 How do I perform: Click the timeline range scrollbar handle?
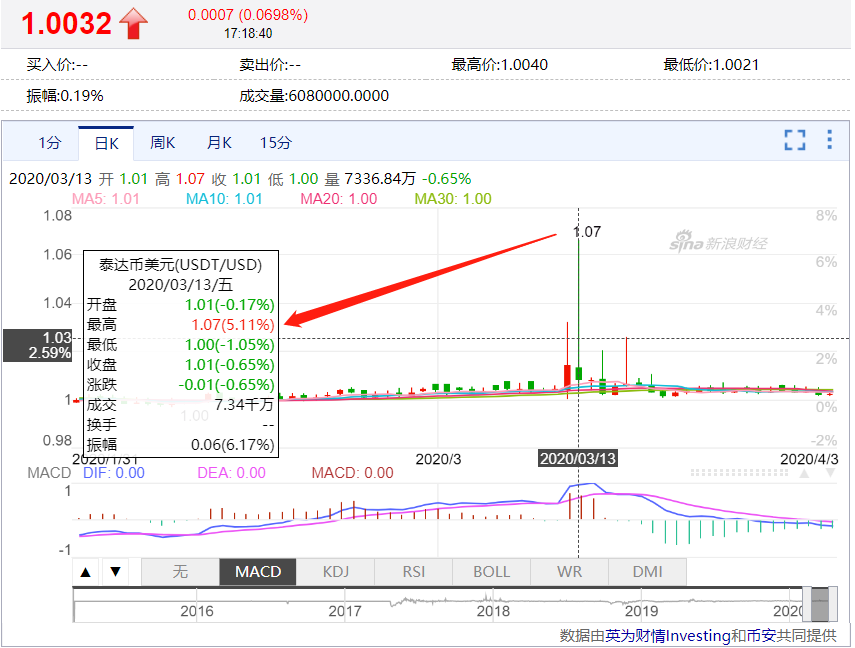coord(820,604)
